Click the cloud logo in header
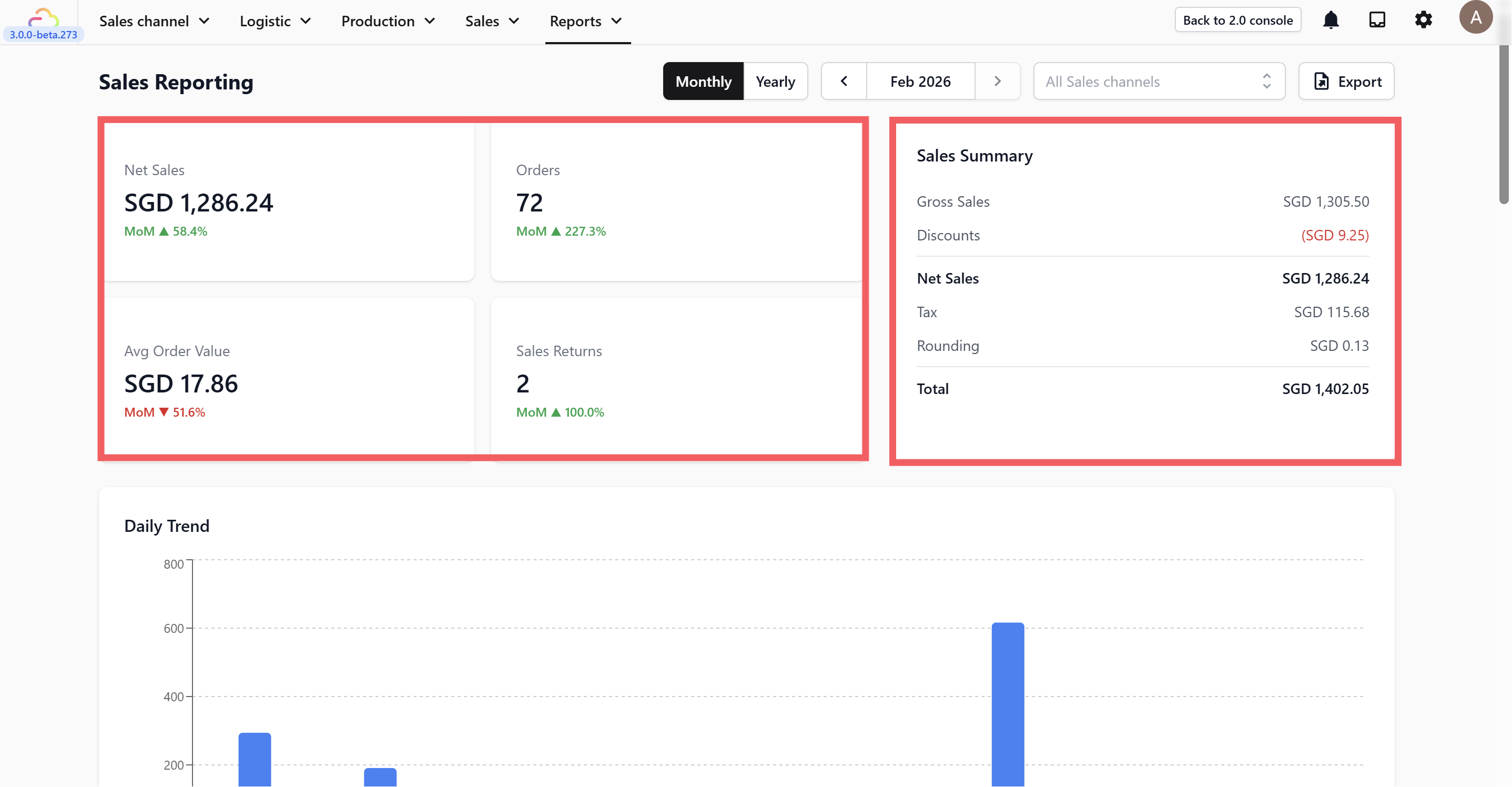1512x787 pixels. 44,17
